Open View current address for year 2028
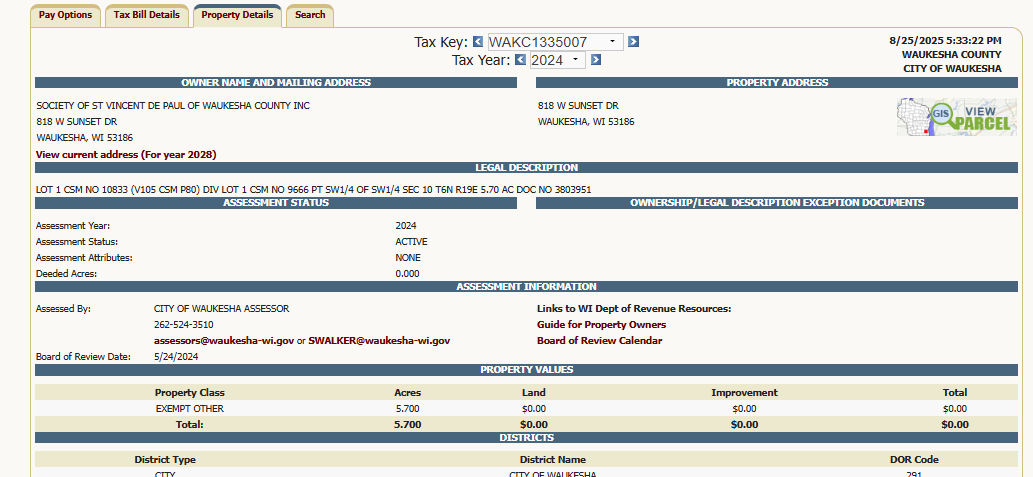The width and height of the screenshot is (1033, 477). tap(126, 155)
